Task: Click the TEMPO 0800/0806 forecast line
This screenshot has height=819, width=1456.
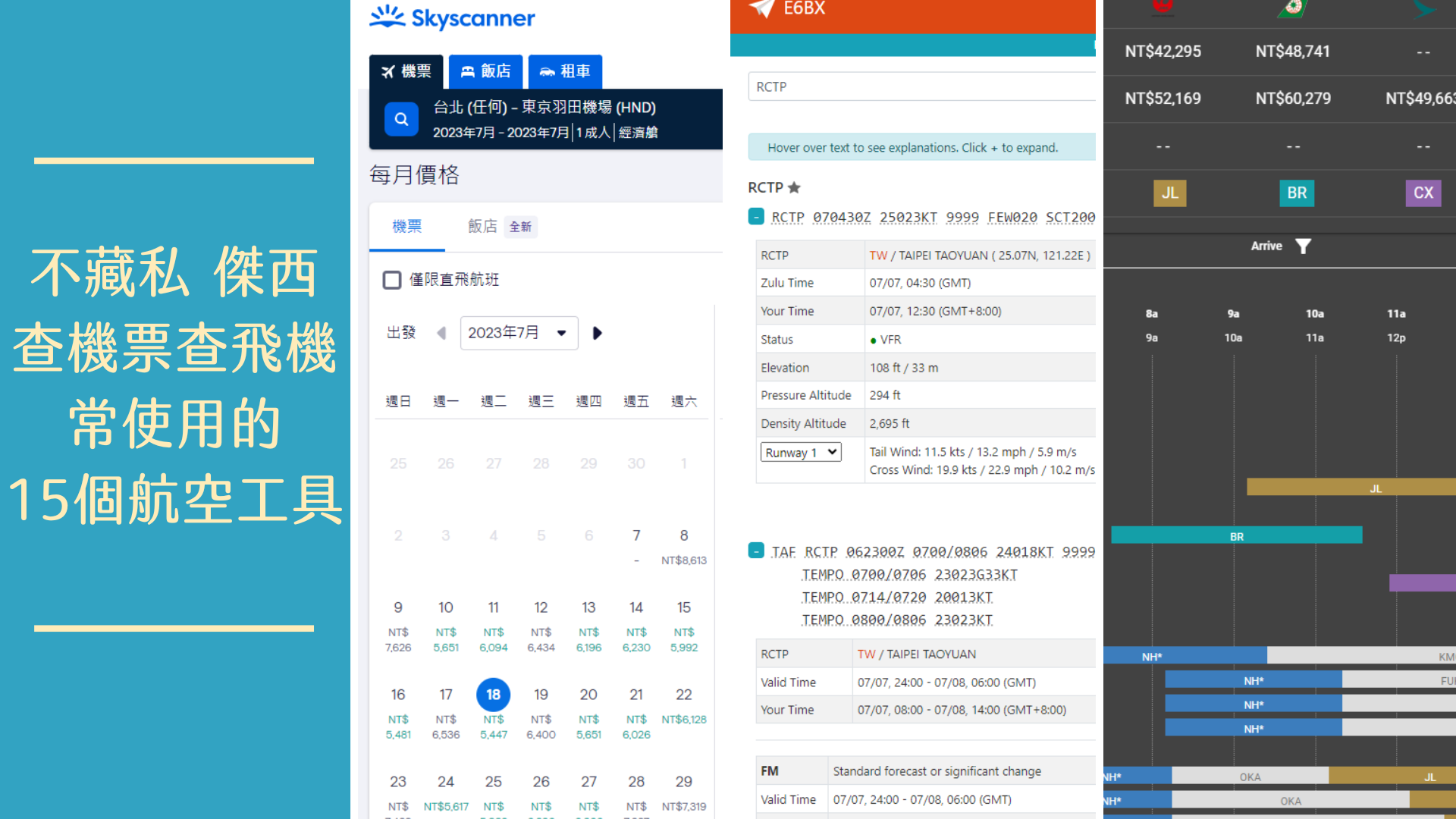Action: pos(897,620)
